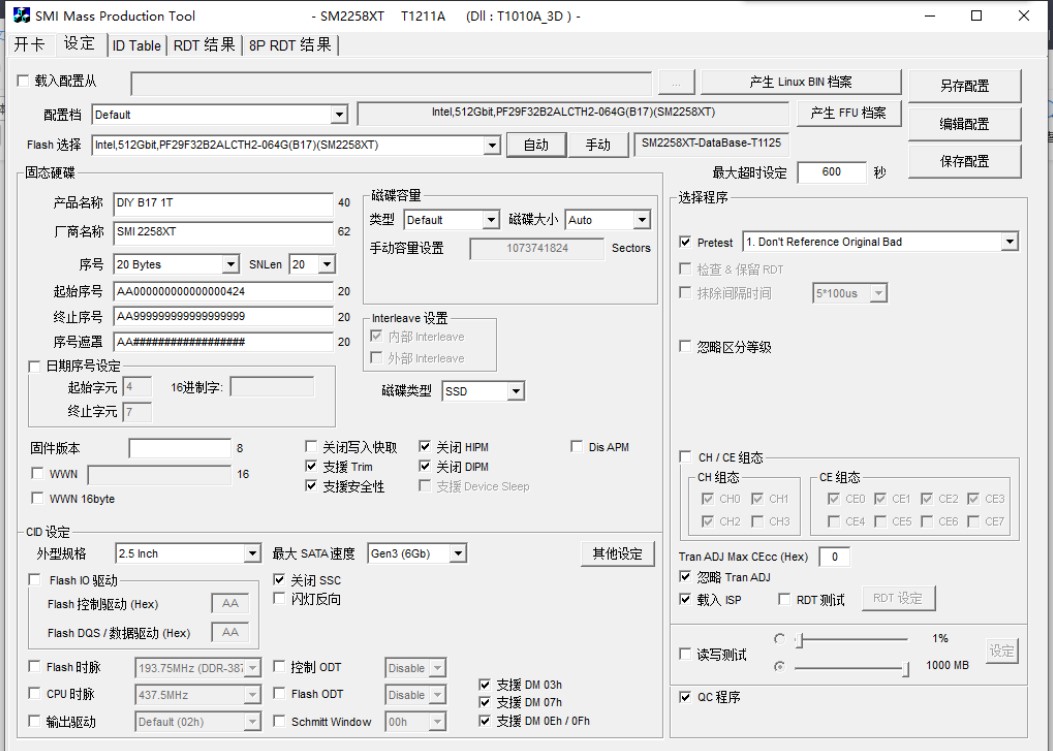The image size is (1053, 751).
Task: Expand the 外型规格 2.5 Inch dropdown
Action: (252, 554)
